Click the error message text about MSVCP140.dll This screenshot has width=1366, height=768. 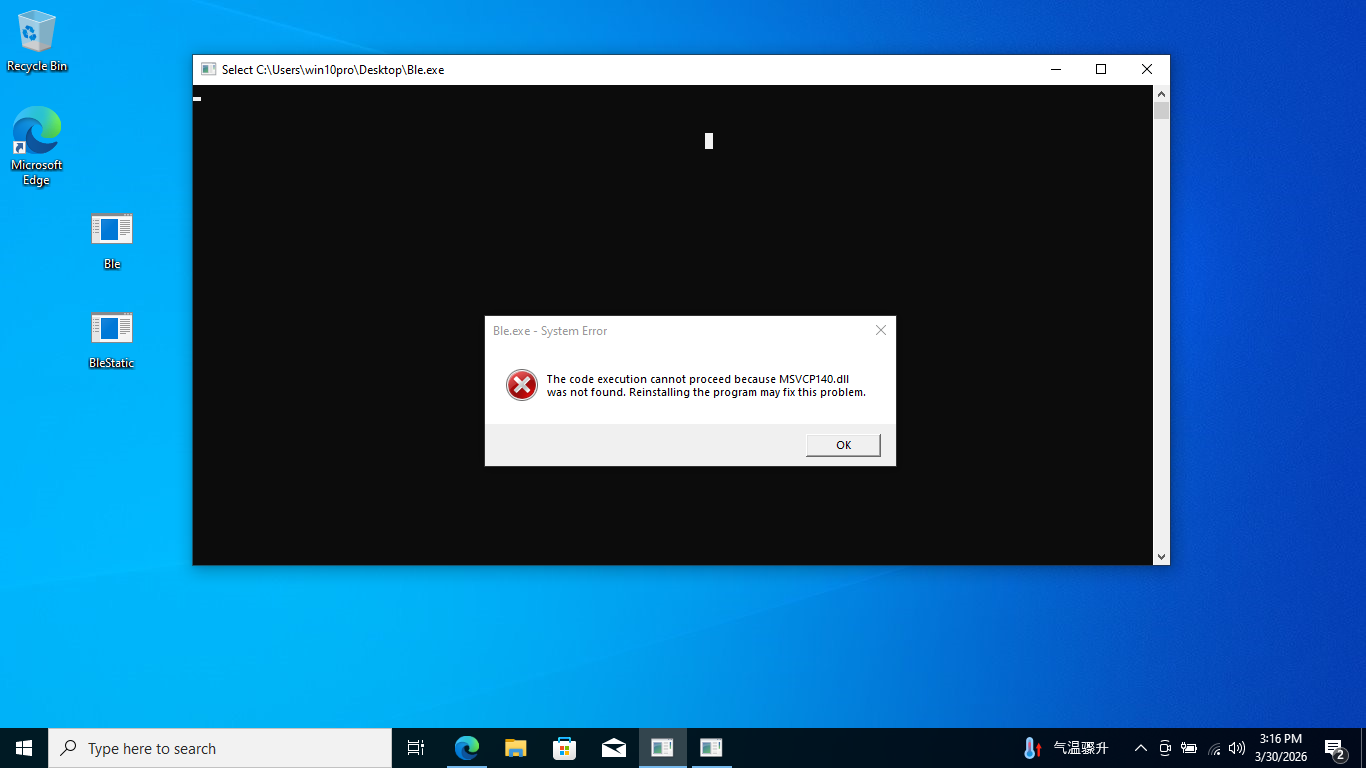coord(706,386)
